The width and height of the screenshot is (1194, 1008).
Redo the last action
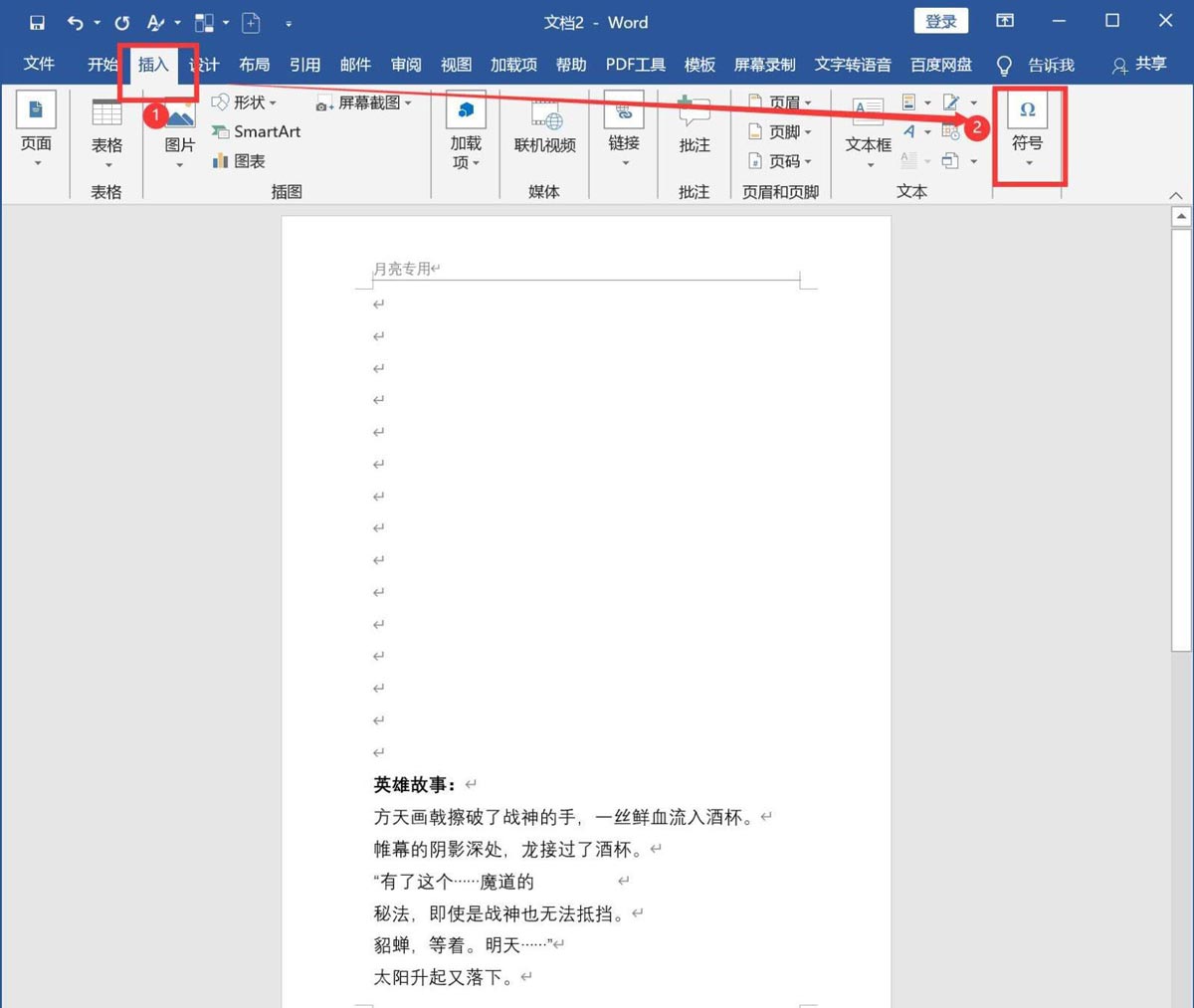(121, 22)
